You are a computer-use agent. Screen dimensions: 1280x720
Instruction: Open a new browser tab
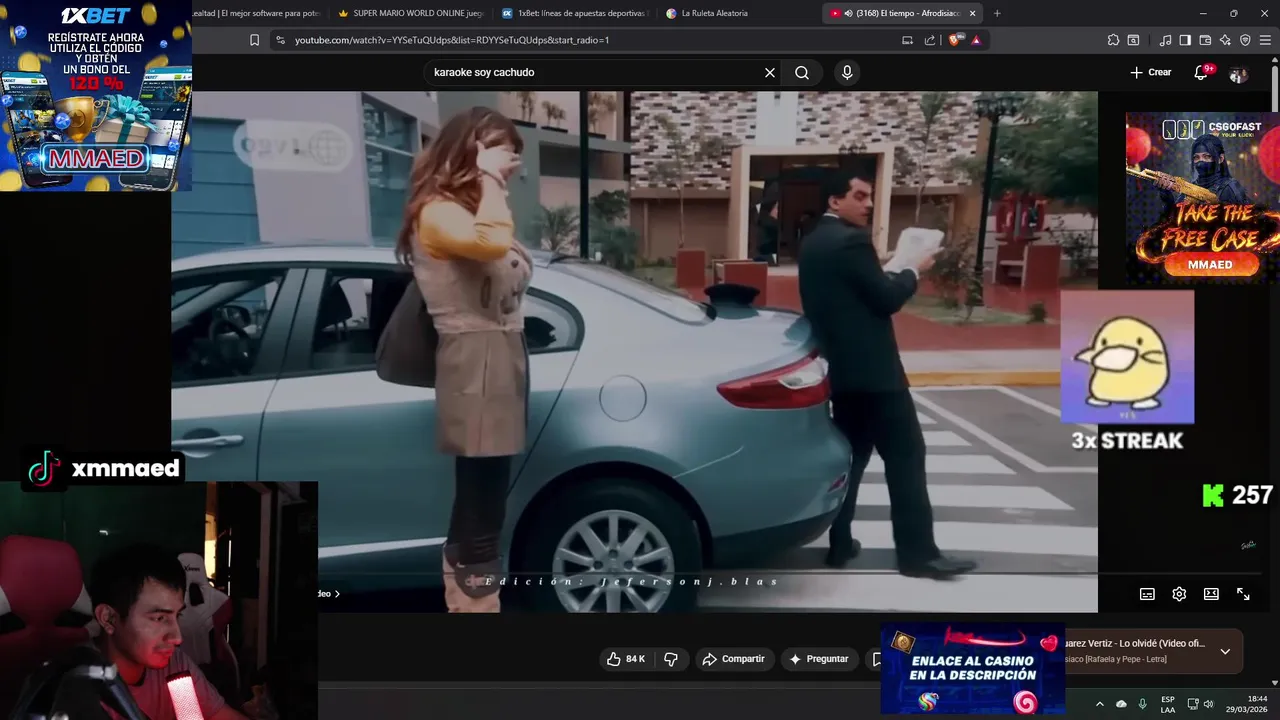click(x=997, y=13)
